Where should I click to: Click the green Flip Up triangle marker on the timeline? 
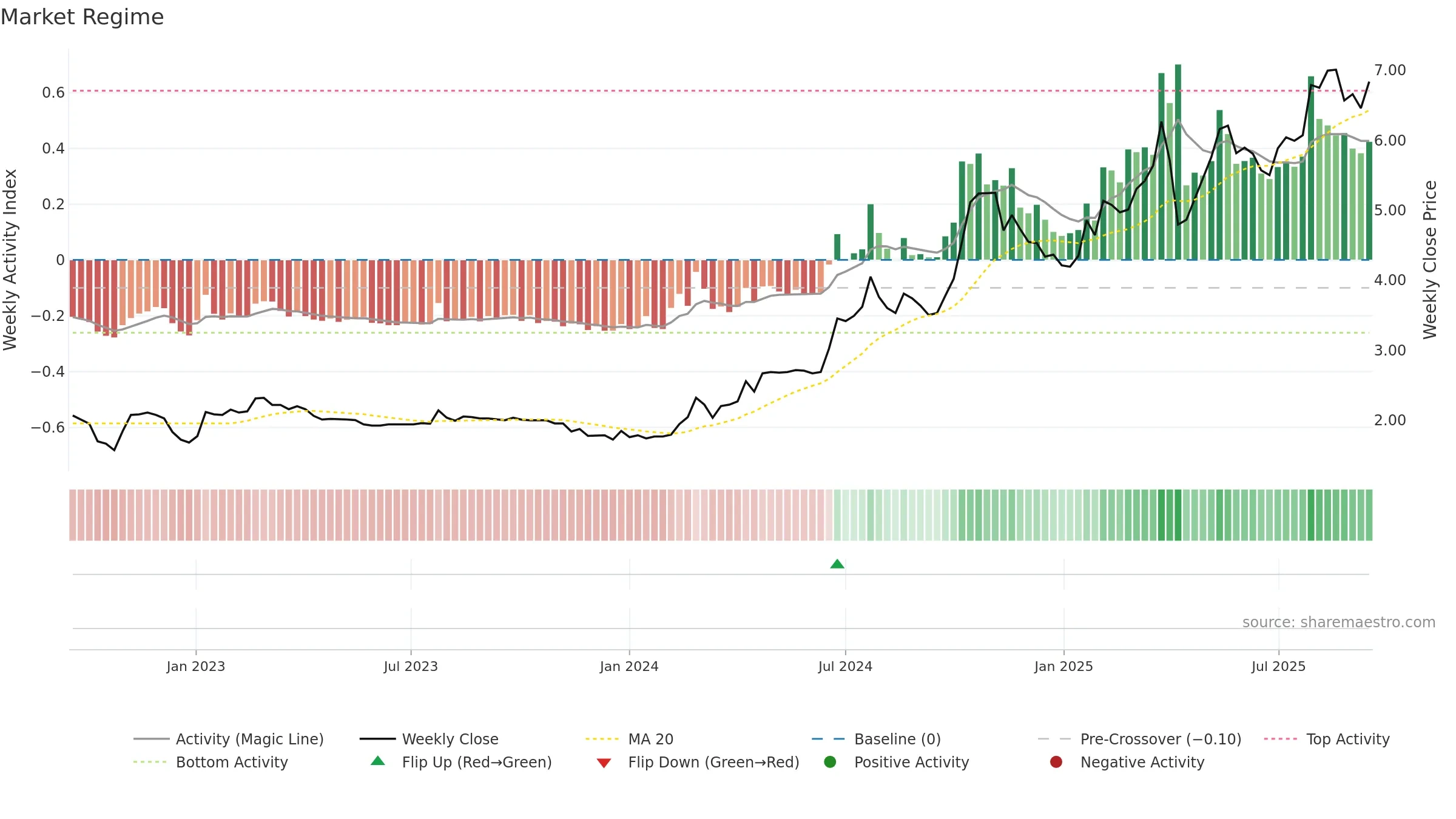(837, 564)
